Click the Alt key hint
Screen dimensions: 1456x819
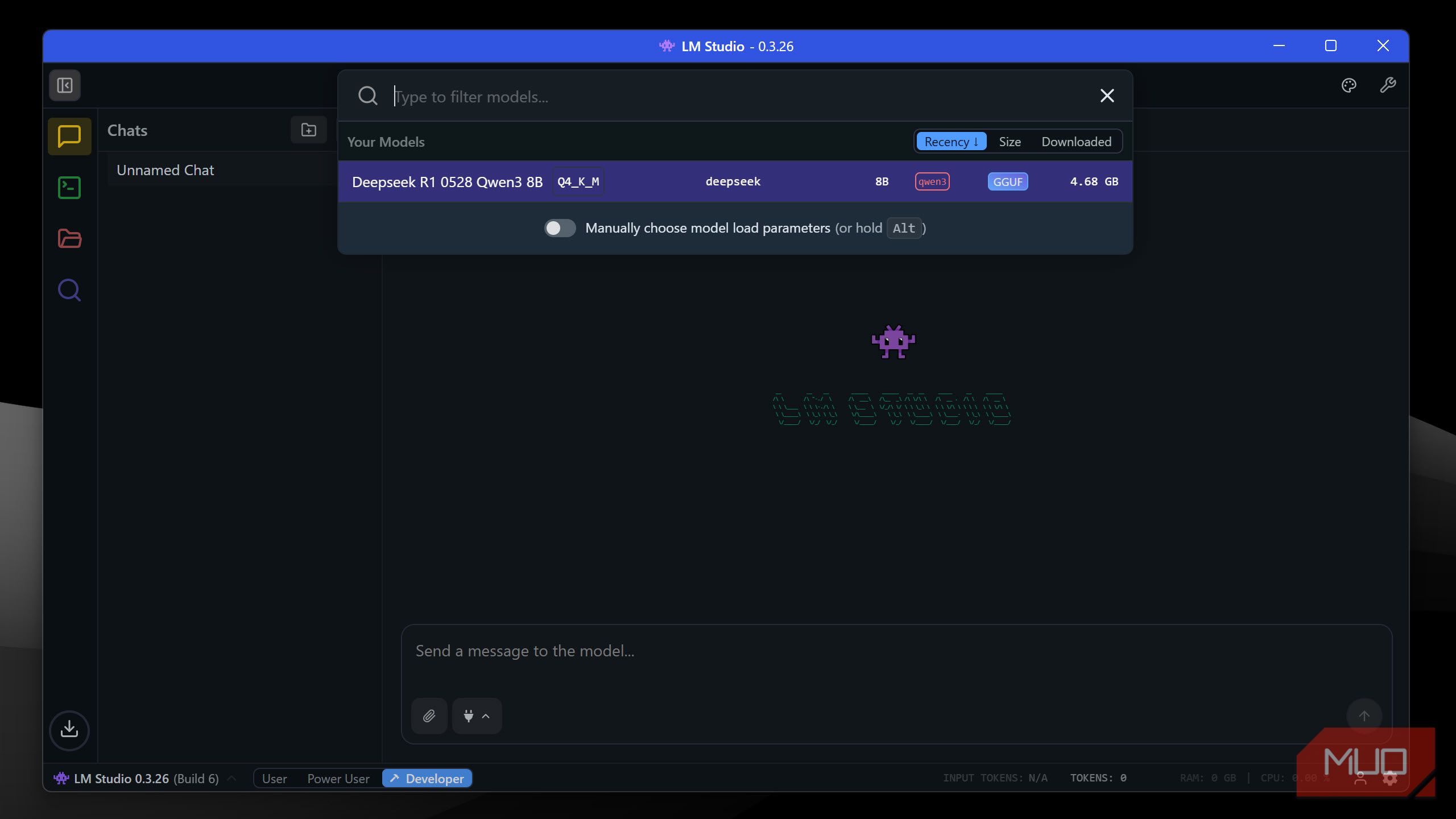pyautogui.click(x=904, y=228)
